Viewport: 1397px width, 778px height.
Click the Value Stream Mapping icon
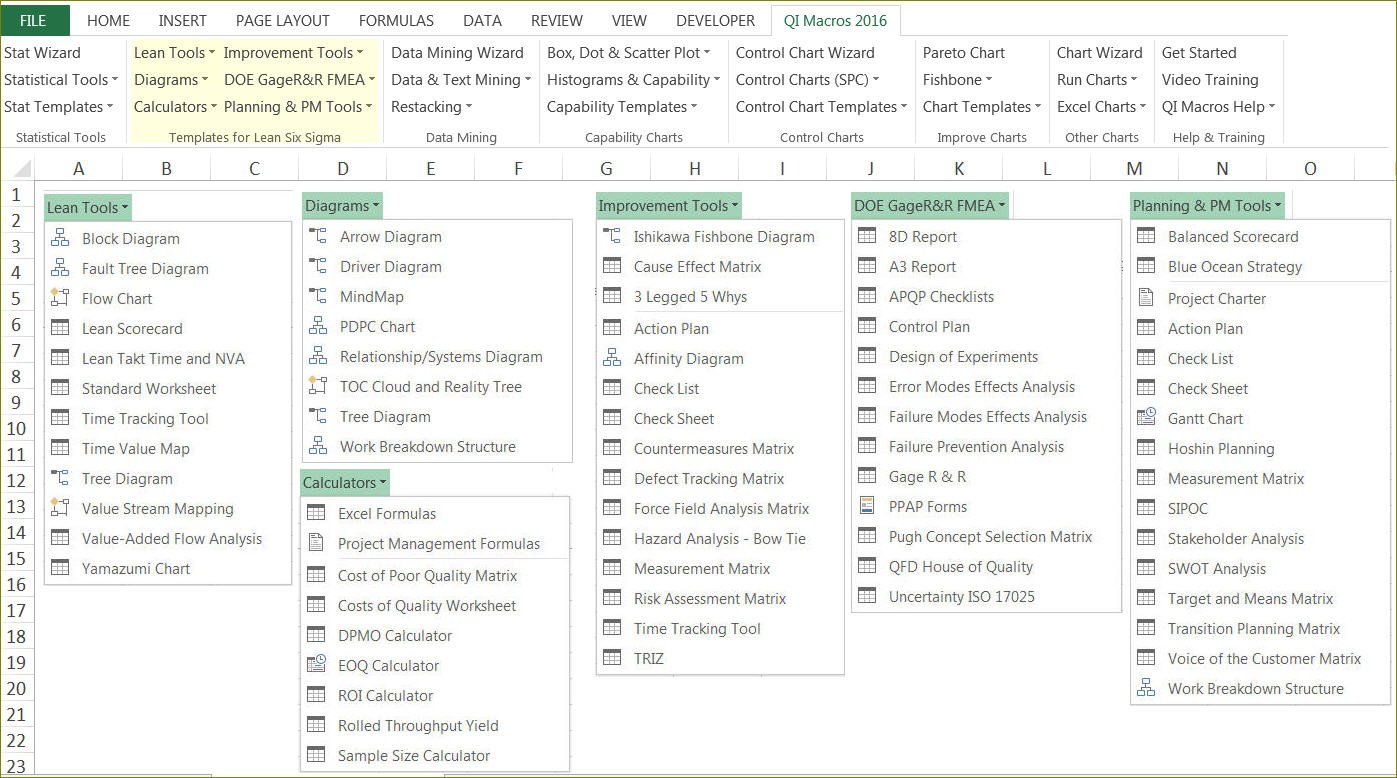[60, 508]
